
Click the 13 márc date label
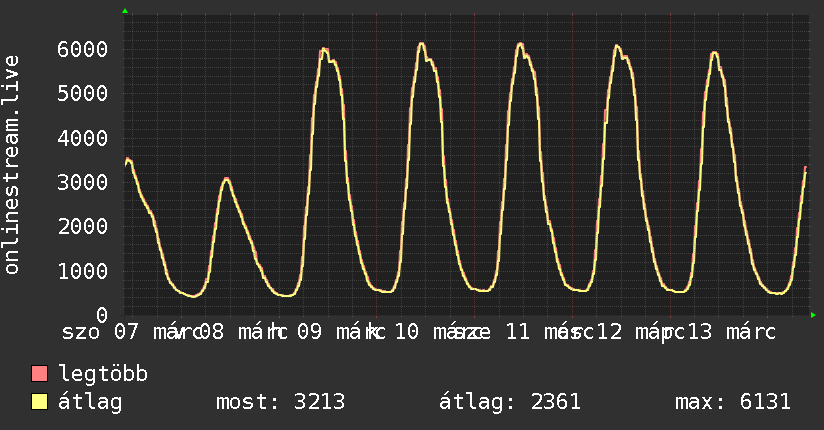(x=732, y=332)
